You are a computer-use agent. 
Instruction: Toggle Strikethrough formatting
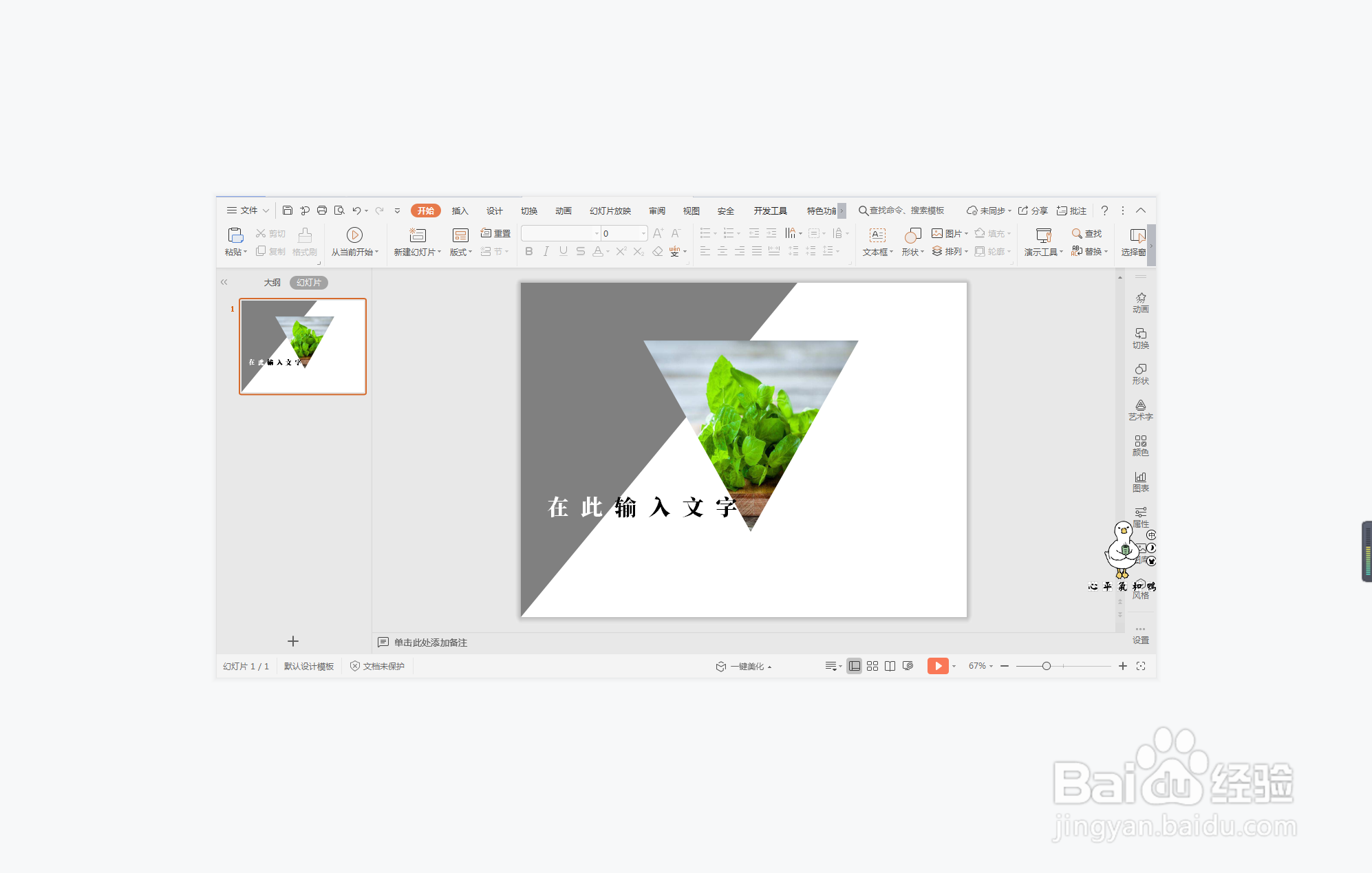click(580, 251)
